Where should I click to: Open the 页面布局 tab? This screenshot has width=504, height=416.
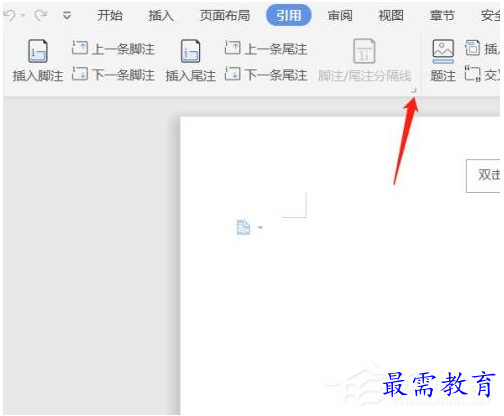coord(225,15)
